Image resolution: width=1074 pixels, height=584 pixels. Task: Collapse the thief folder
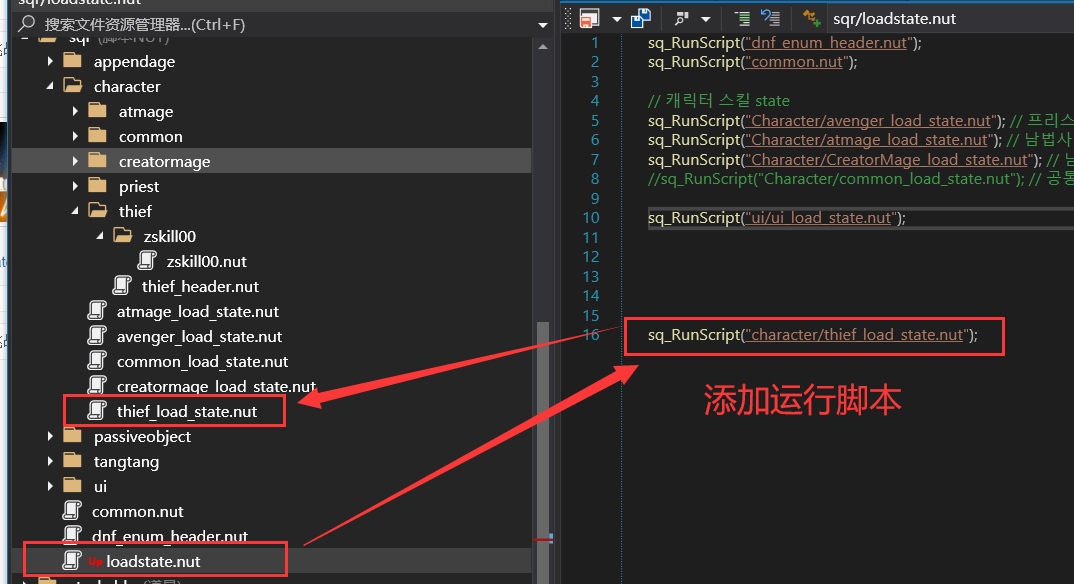coord(75,211)
